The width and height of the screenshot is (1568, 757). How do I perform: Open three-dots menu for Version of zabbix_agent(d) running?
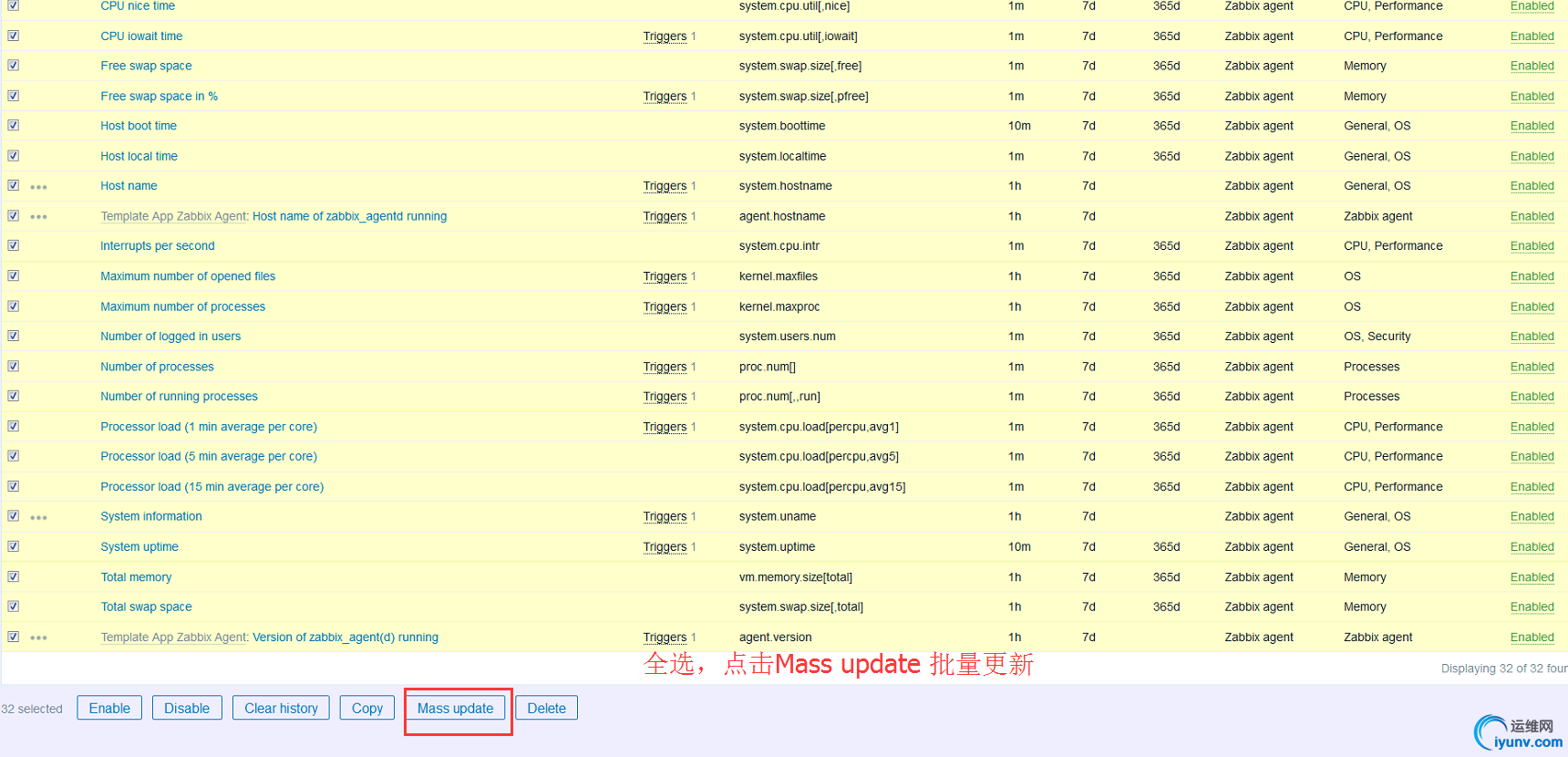tap(38, 638)
